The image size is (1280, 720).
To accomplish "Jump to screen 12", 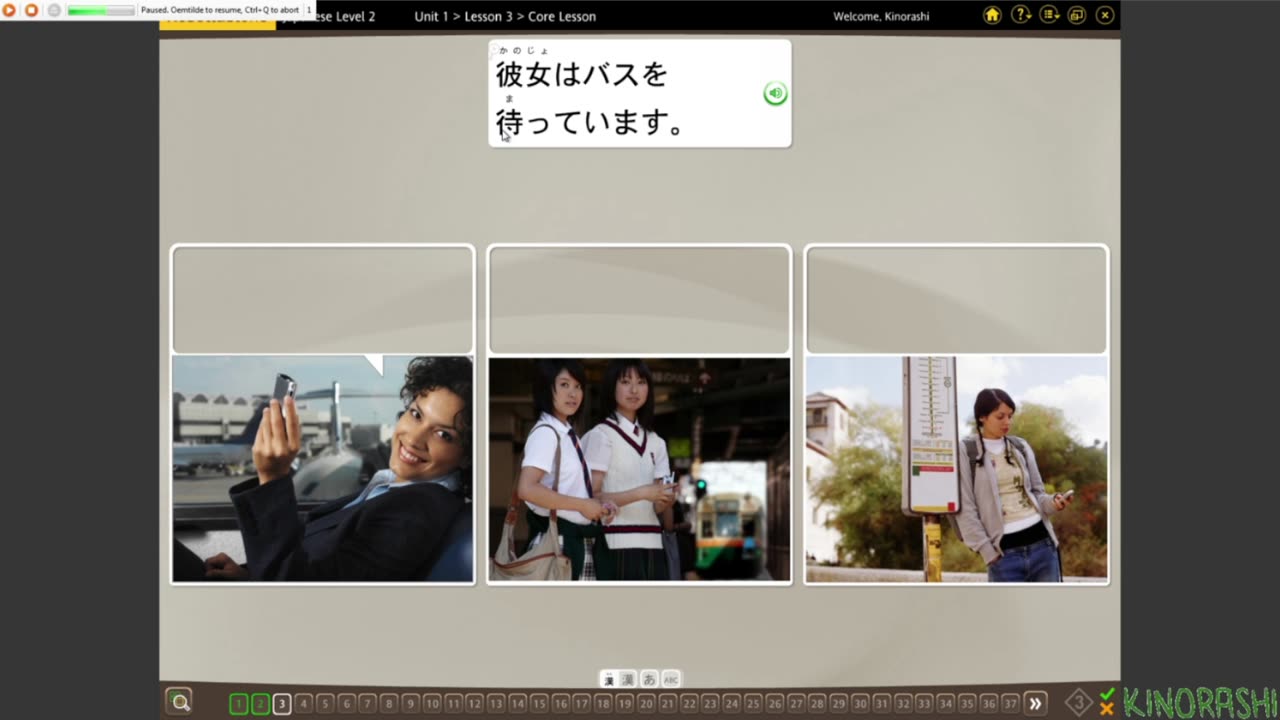I will tap(475, 703).
